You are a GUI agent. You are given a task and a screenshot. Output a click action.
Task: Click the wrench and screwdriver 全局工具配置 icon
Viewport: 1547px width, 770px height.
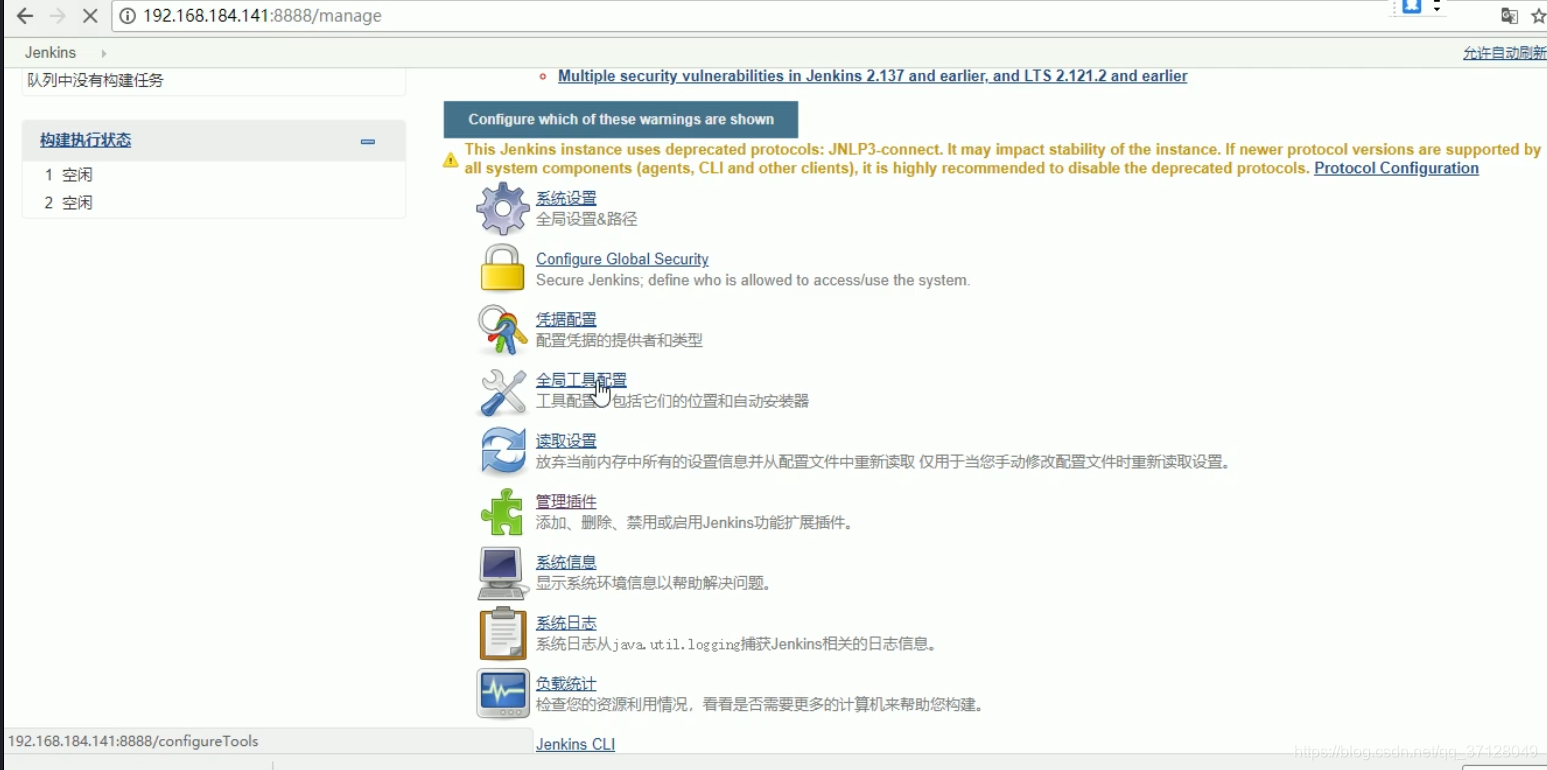point(502,391)
